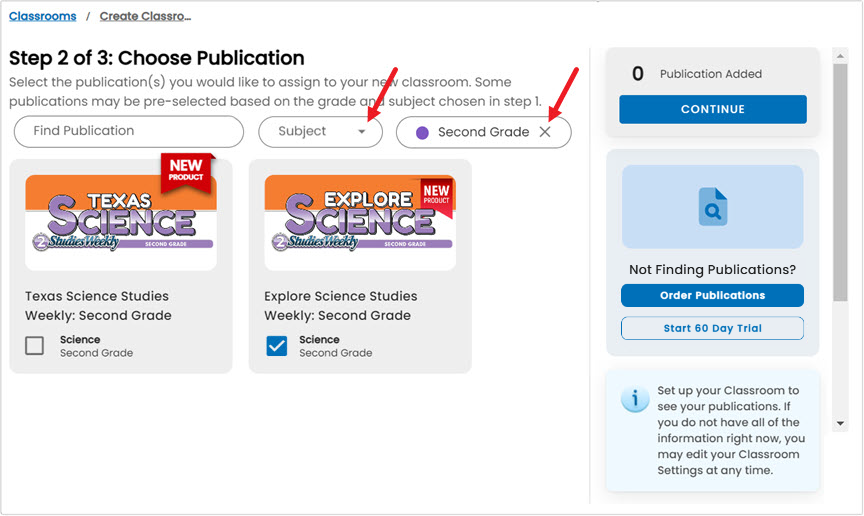864x516 pixels.
Task: Remove the Second Grade filter with the X
Action: (545, 132)
